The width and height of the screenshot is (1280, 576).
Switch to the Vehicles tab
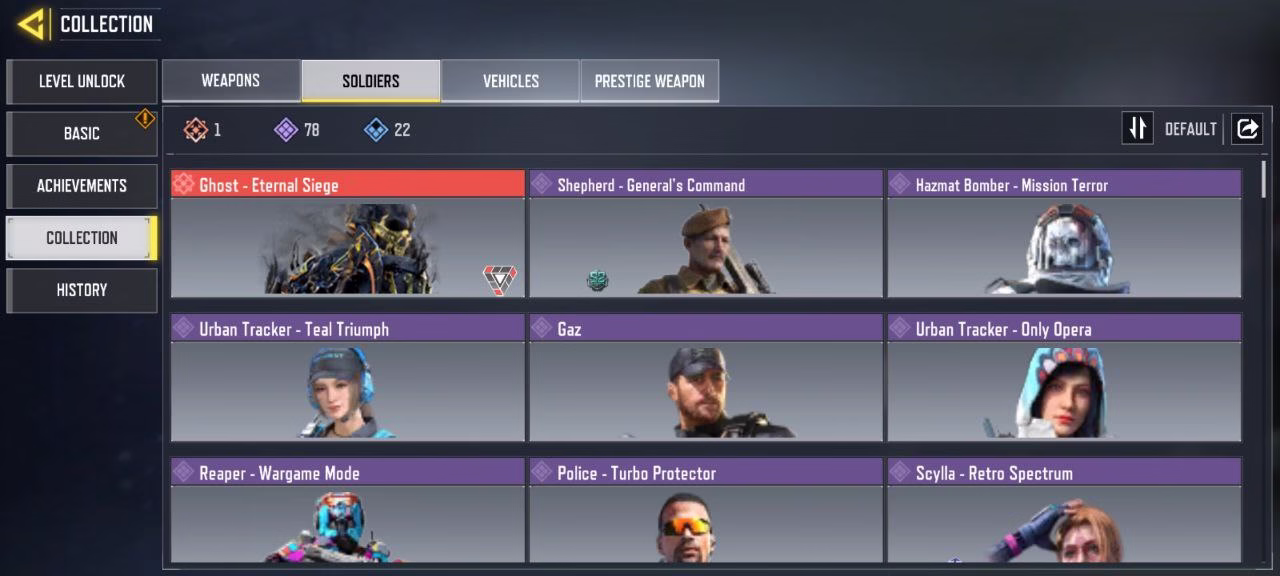pos(510,81)
